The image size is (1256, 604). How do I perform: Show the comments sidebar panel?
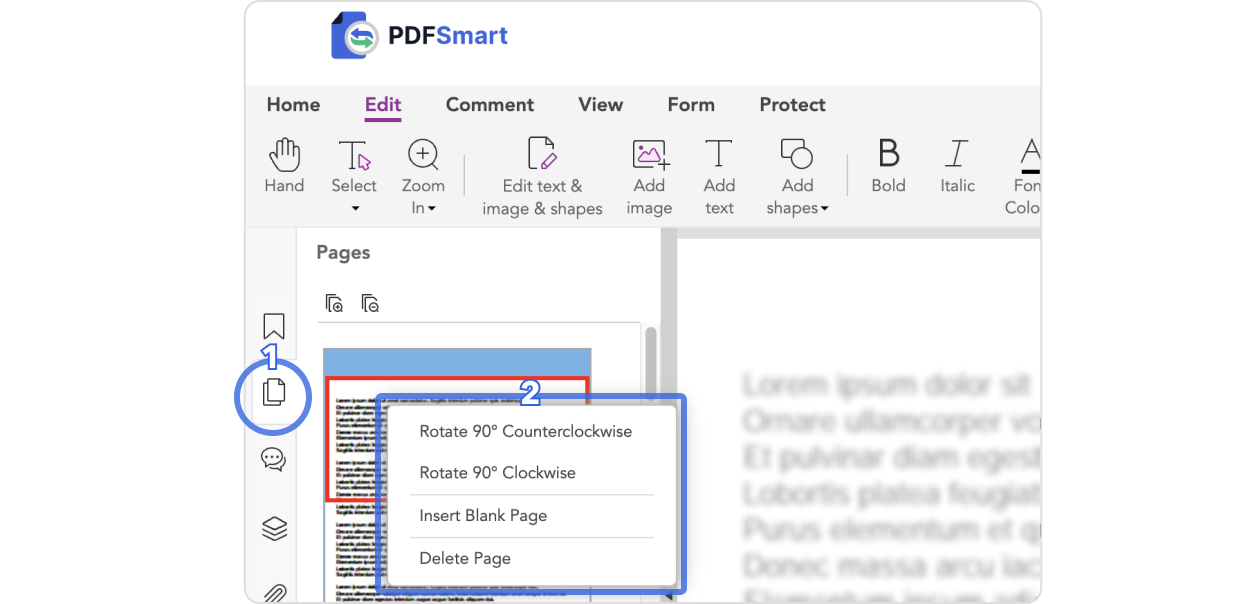[273, 459]
